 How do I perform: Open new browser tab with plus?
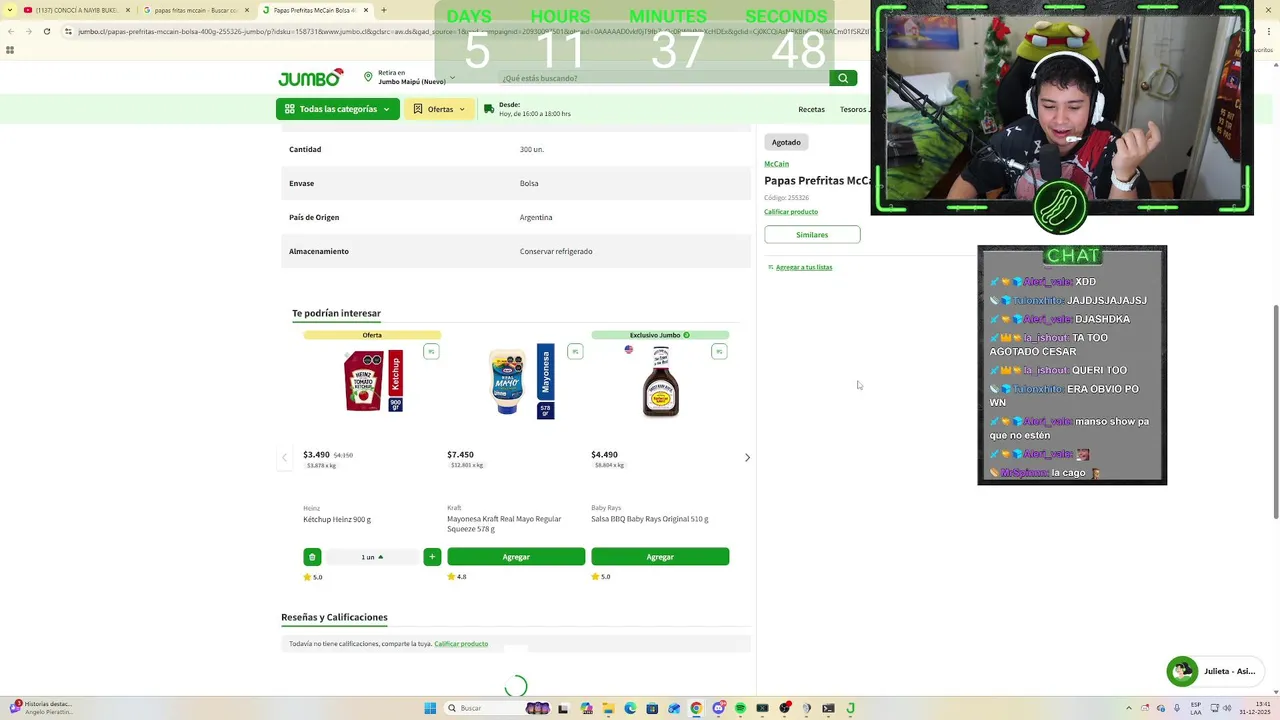click(383, 10)
